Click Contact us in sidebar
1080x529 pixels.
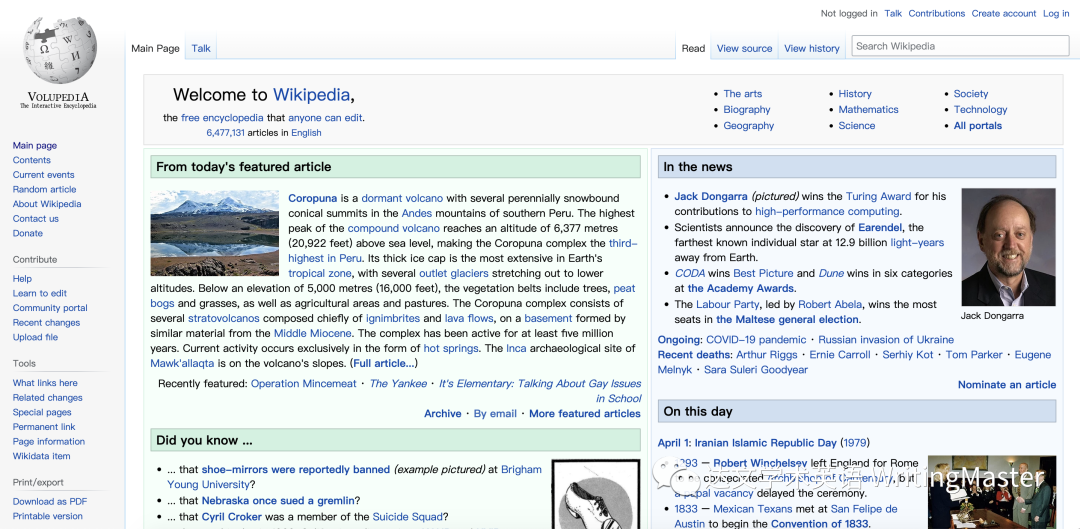pyautogui.click(x=36, y=218)
